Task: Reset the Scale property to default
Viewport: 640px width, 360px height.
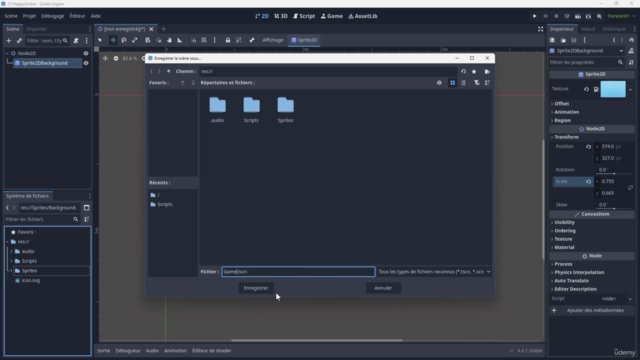Action: pos(588,182)
